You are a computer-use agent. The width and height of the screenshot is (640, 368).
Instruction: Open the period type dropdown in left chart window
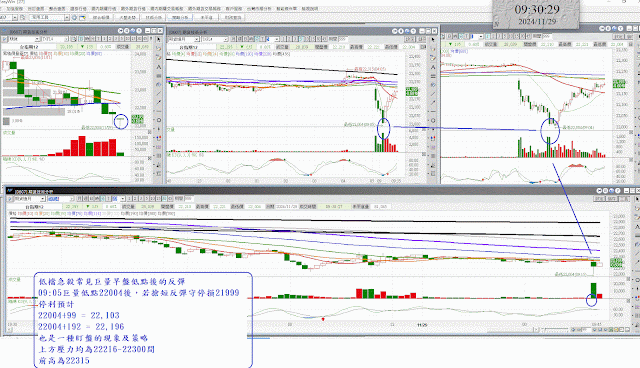(x=37, y=39)
